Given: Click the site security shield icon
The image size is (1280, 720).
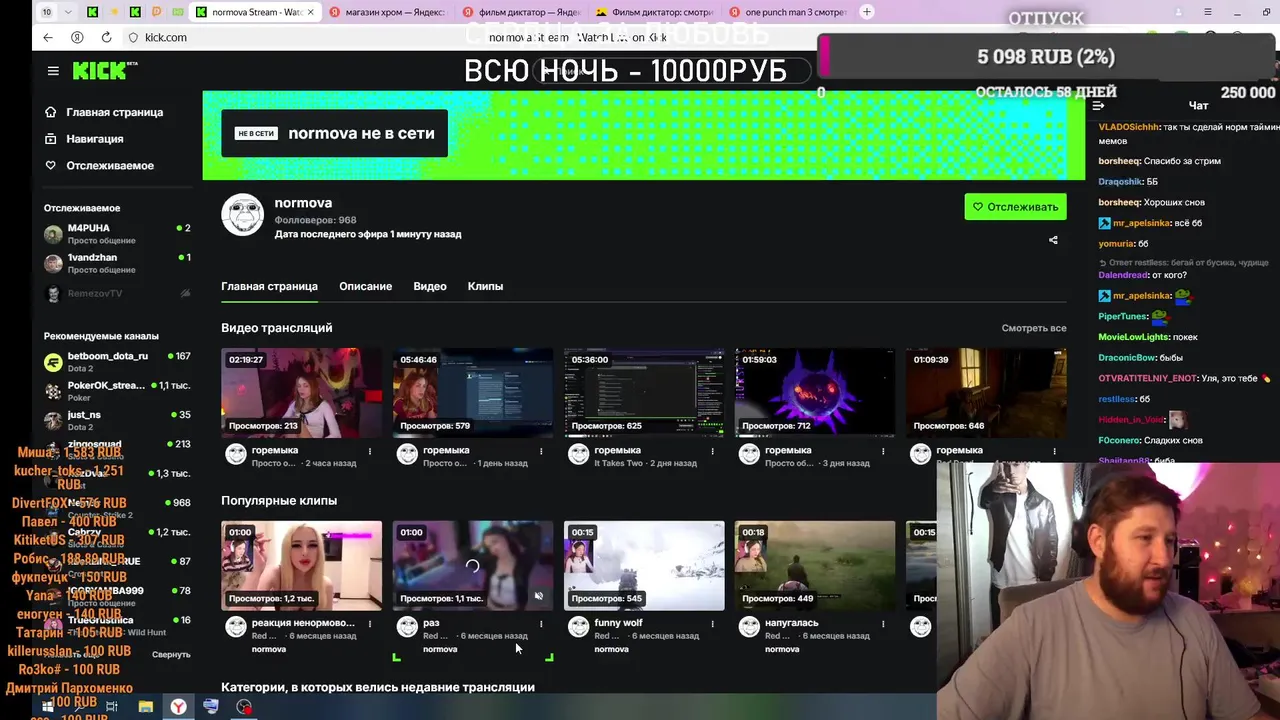Looking at the screenshot, I should click(133, 37).
